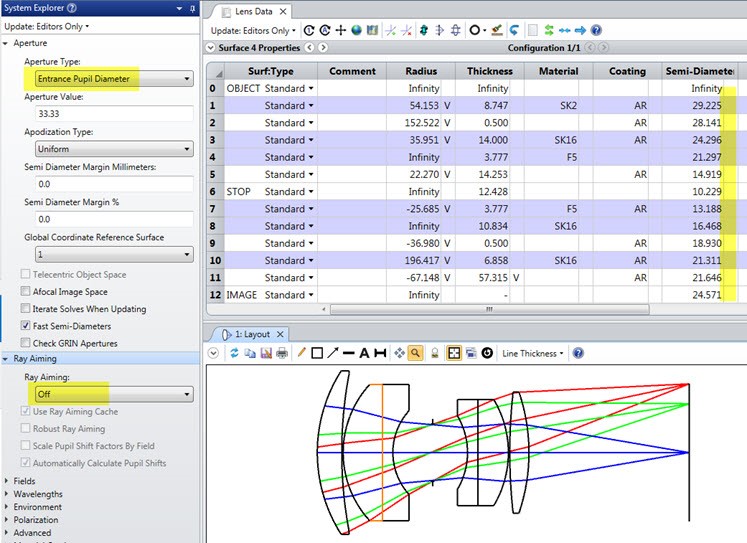This screenshot has height=543, width=747.
Task: Click the map icon in Lens Data toolbar
Action: point(372,30)
